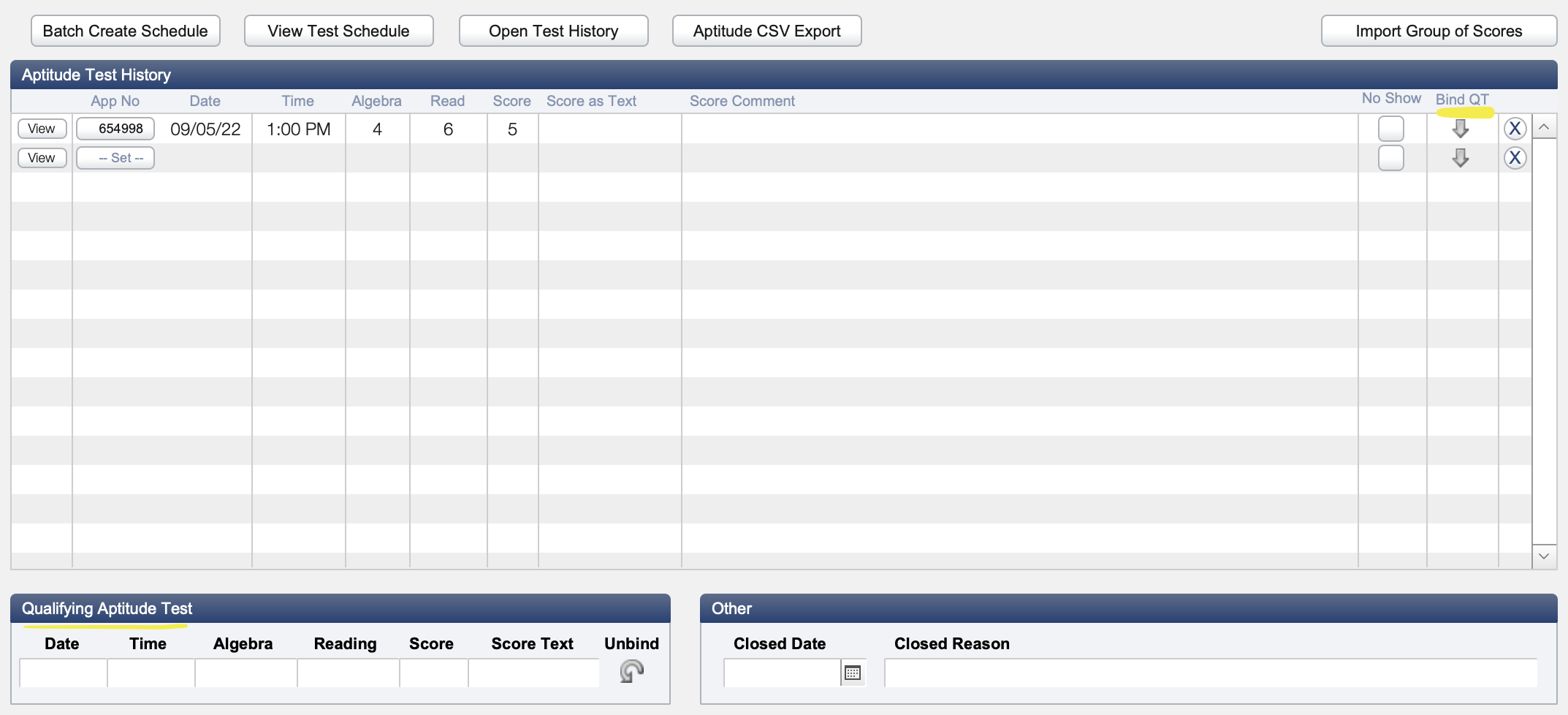The height and width of the screenshot is (715, 1568).
Task: Click View on the '-- Set --' row
Action: (42, 158)
